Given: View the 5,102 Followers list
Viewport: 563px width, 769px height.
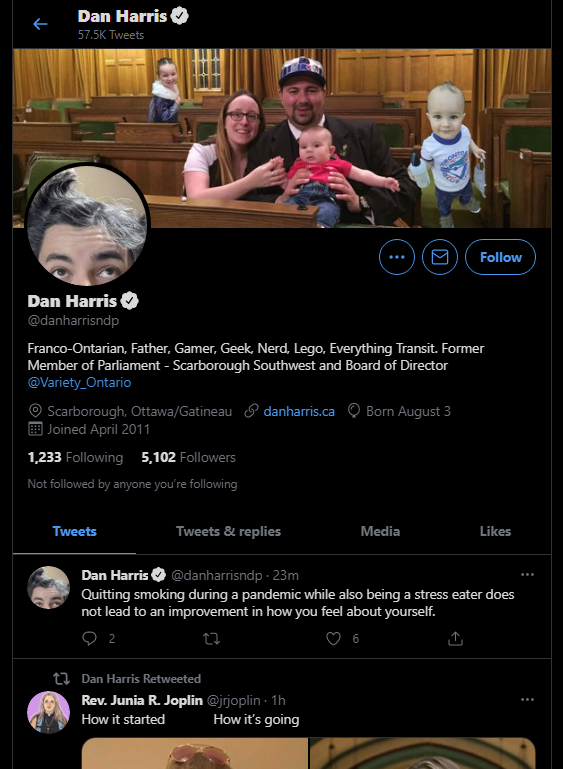Looking at the screenshot, I should (x=188, y=458).
